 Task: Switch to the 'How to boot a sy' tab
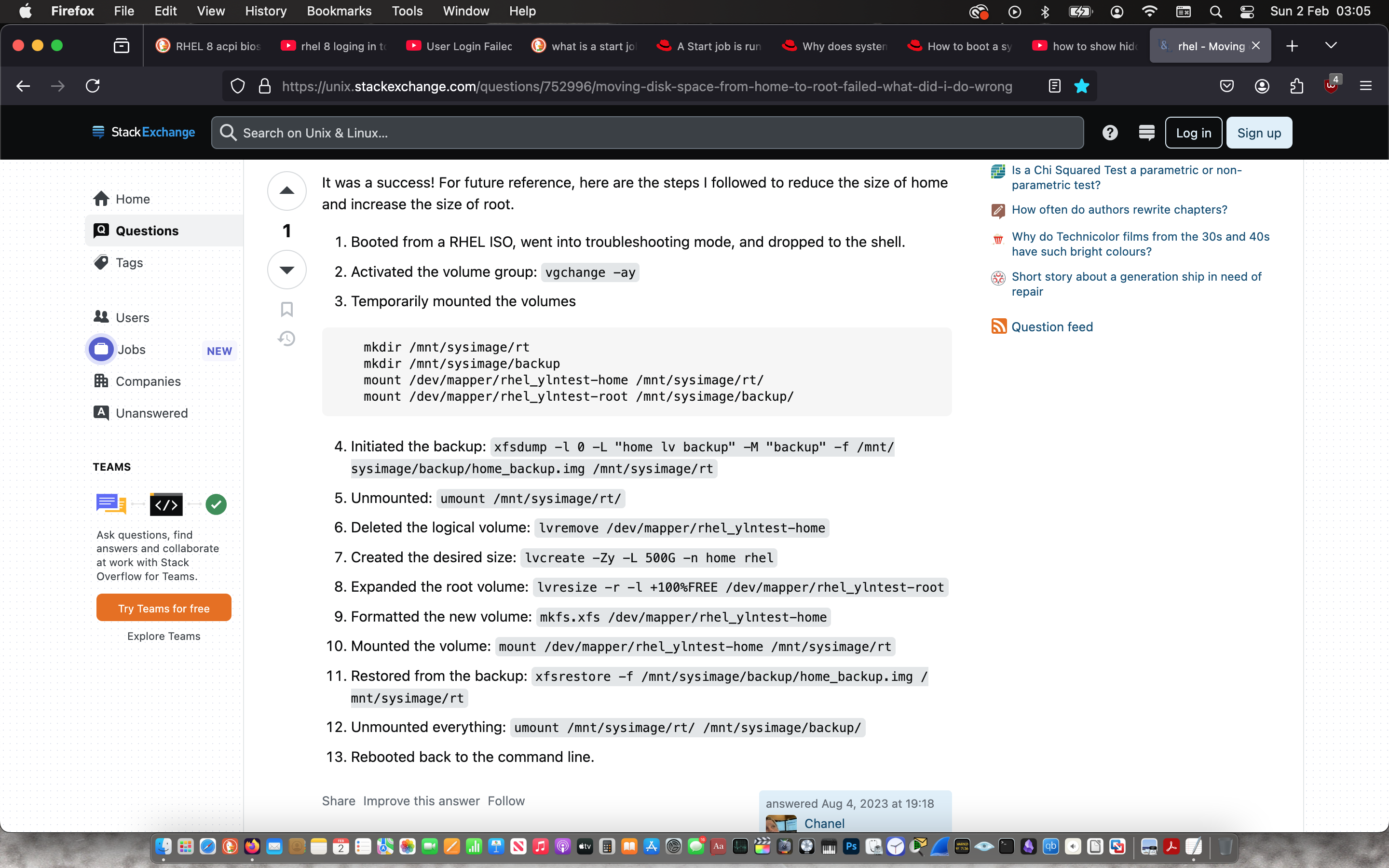tap(960, 46)
